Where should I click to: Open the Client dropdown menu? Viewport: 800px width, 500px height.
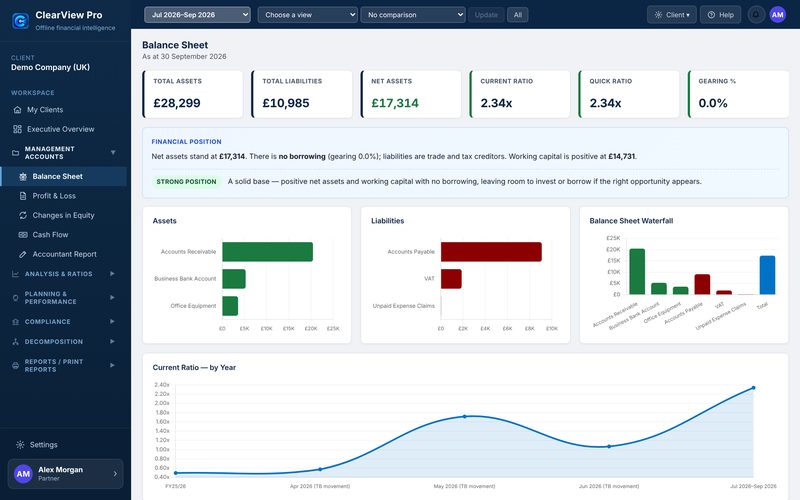(671, 15)
